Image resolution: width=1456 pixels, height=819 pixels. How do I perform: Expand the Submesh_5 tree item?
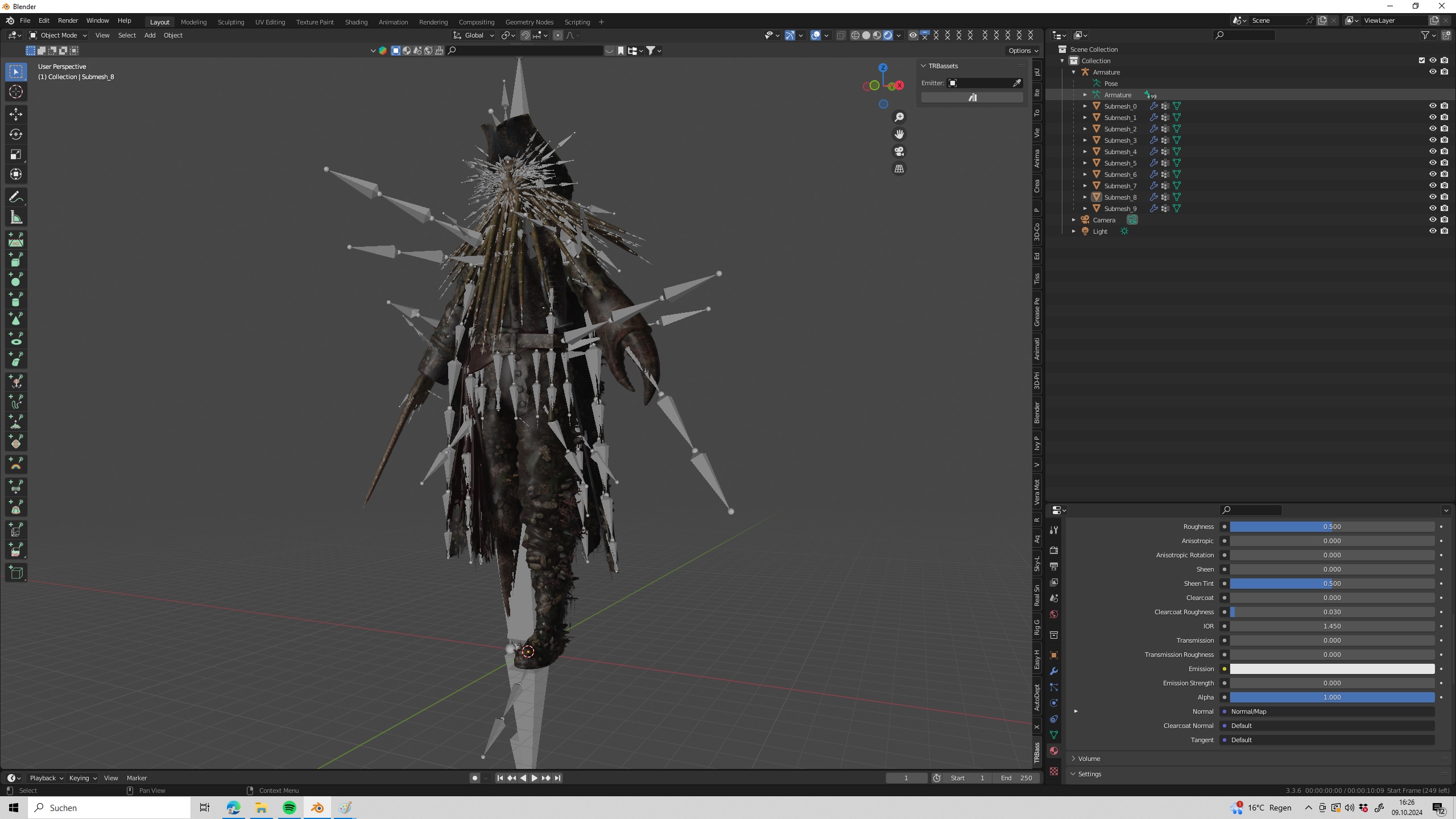pyautogui.click(x=1085, y=163)
